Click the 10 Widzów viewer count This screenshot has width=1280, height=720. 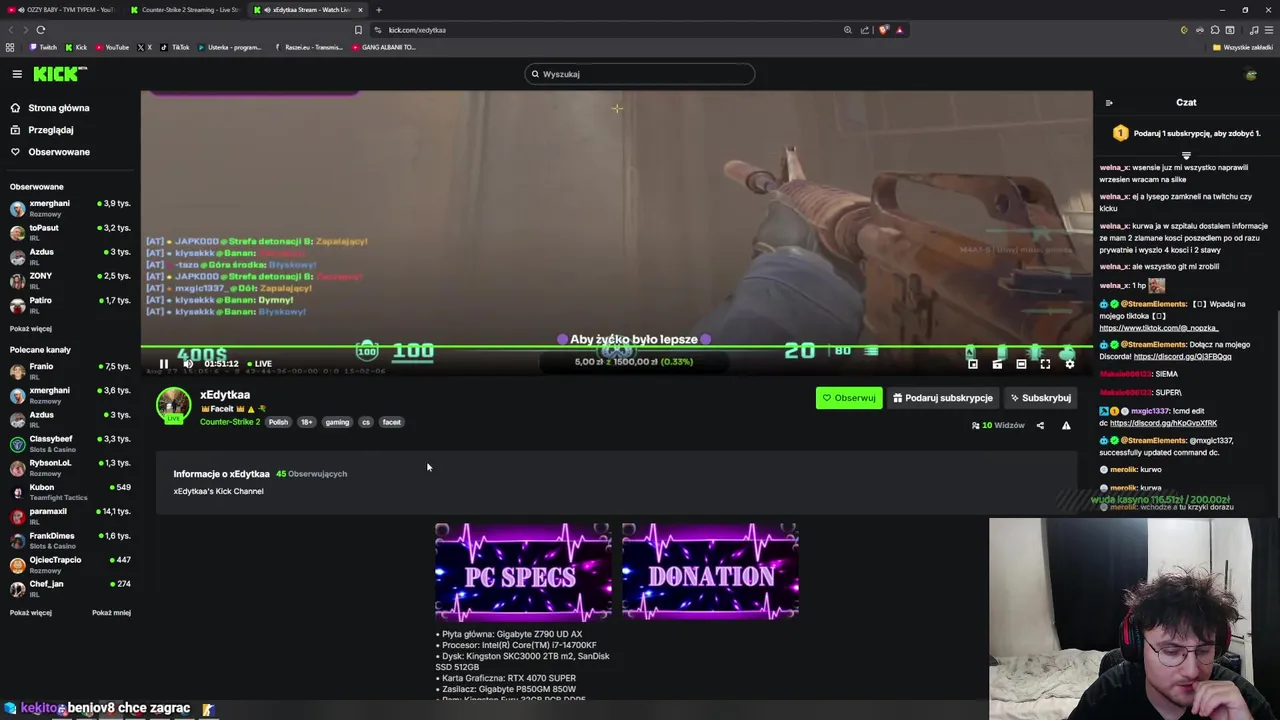coord(998,426)
